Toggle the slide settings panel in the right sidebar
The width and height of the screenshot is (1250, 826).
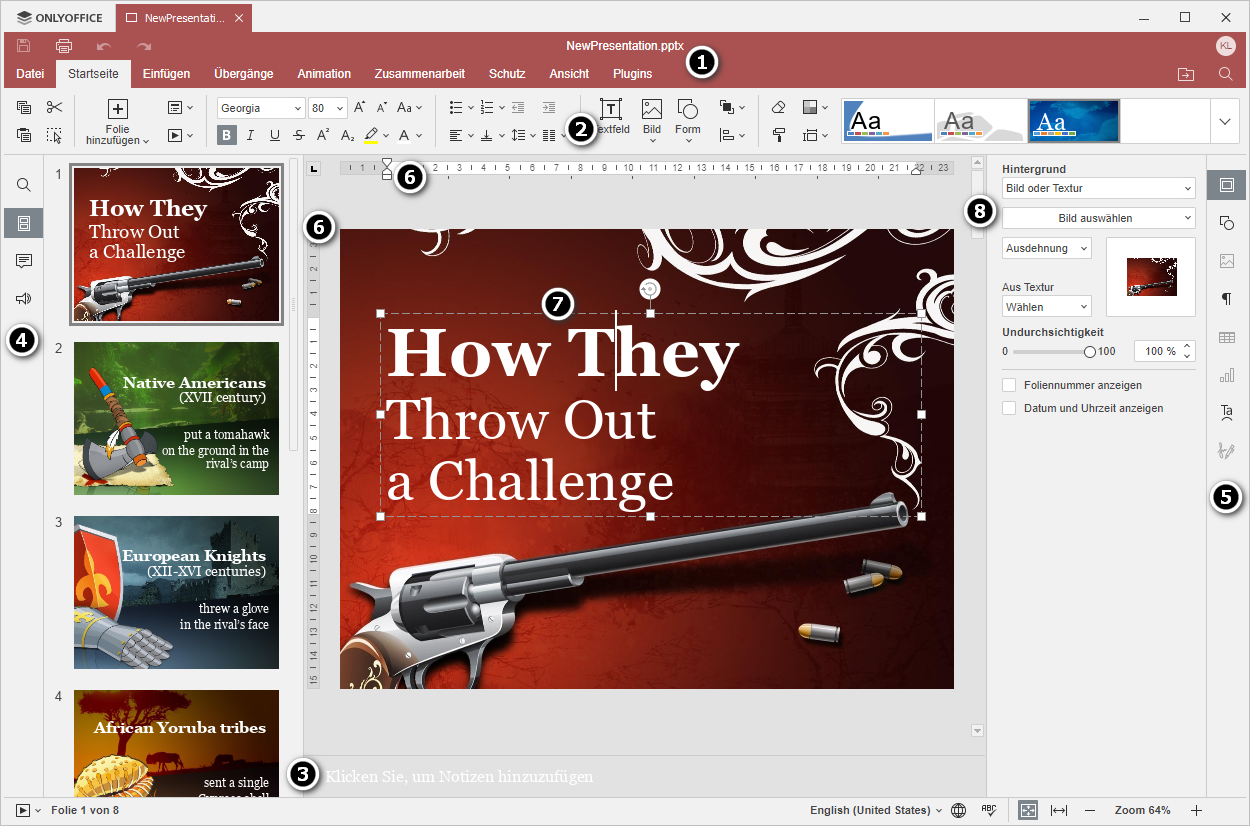1227,184
